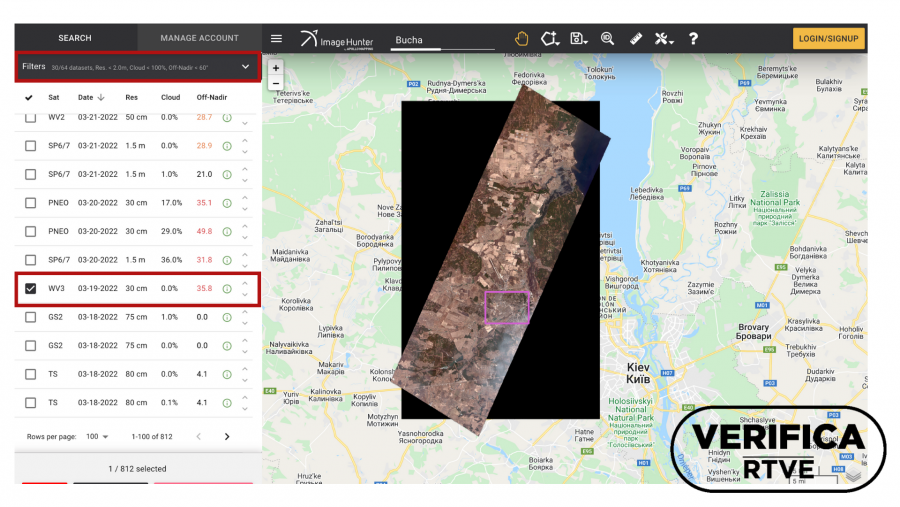Click the Bucha location search field
Viewport: 900px width, 507px height.
click(443, 40)
